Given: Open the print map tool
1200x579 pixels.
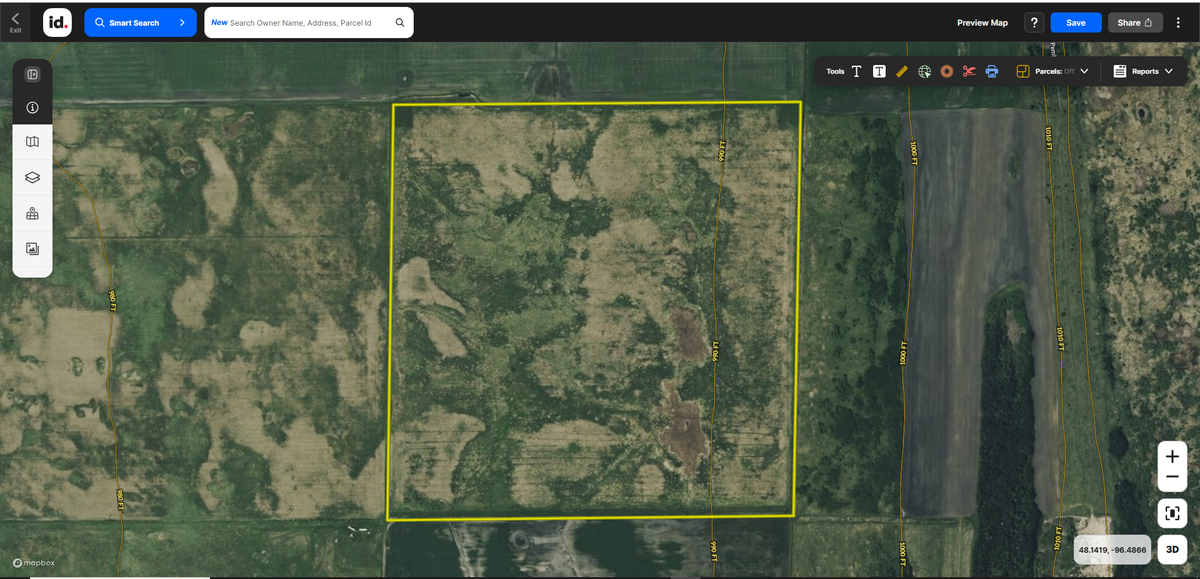Looking at the screenshot, I should [x=991, y=71].
